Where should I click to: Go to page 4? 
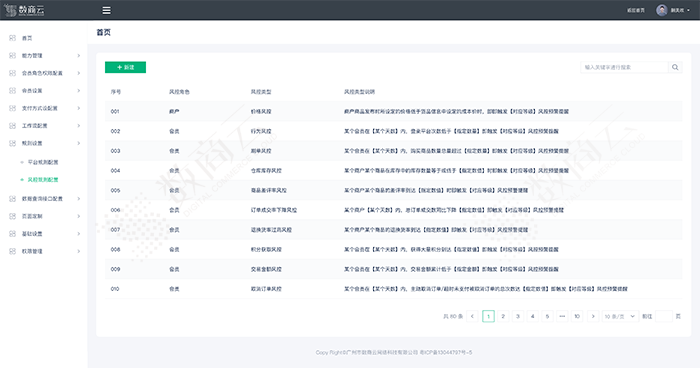coord(533,316)
